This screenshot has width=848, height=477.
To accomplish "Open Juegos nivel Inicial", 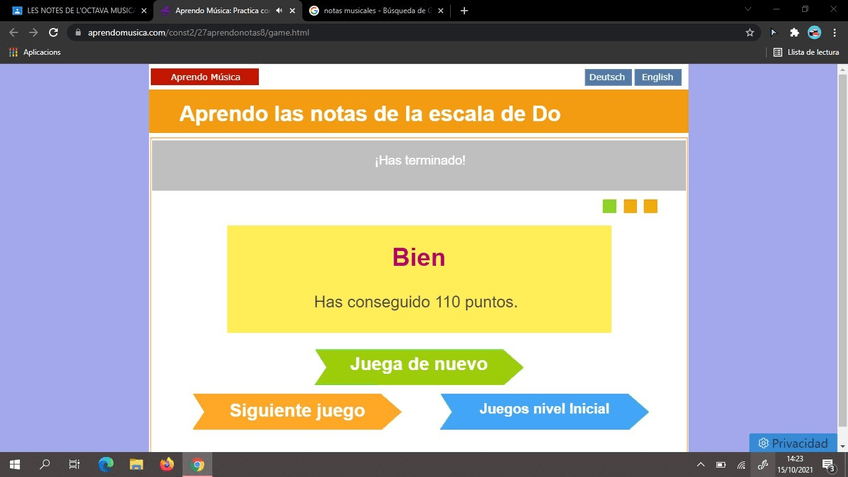I will tap(544, 412).
